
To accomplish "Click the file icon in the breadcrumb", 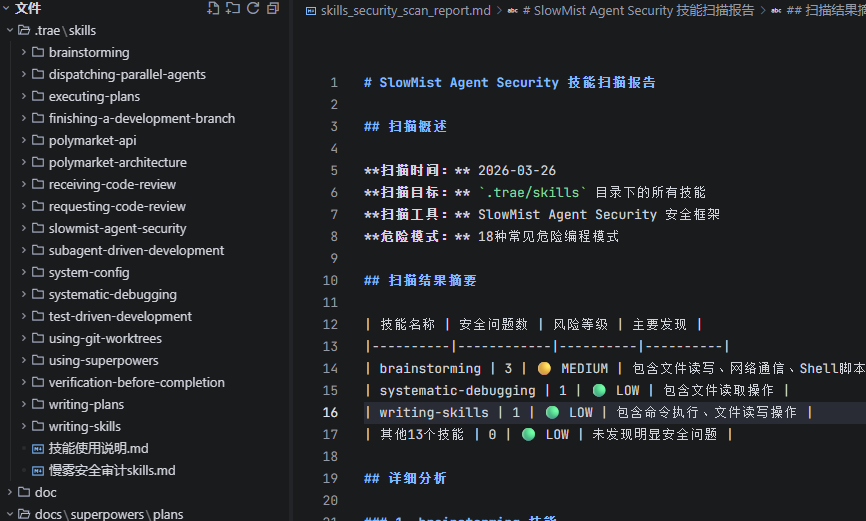I will click(x=311, y=10).
